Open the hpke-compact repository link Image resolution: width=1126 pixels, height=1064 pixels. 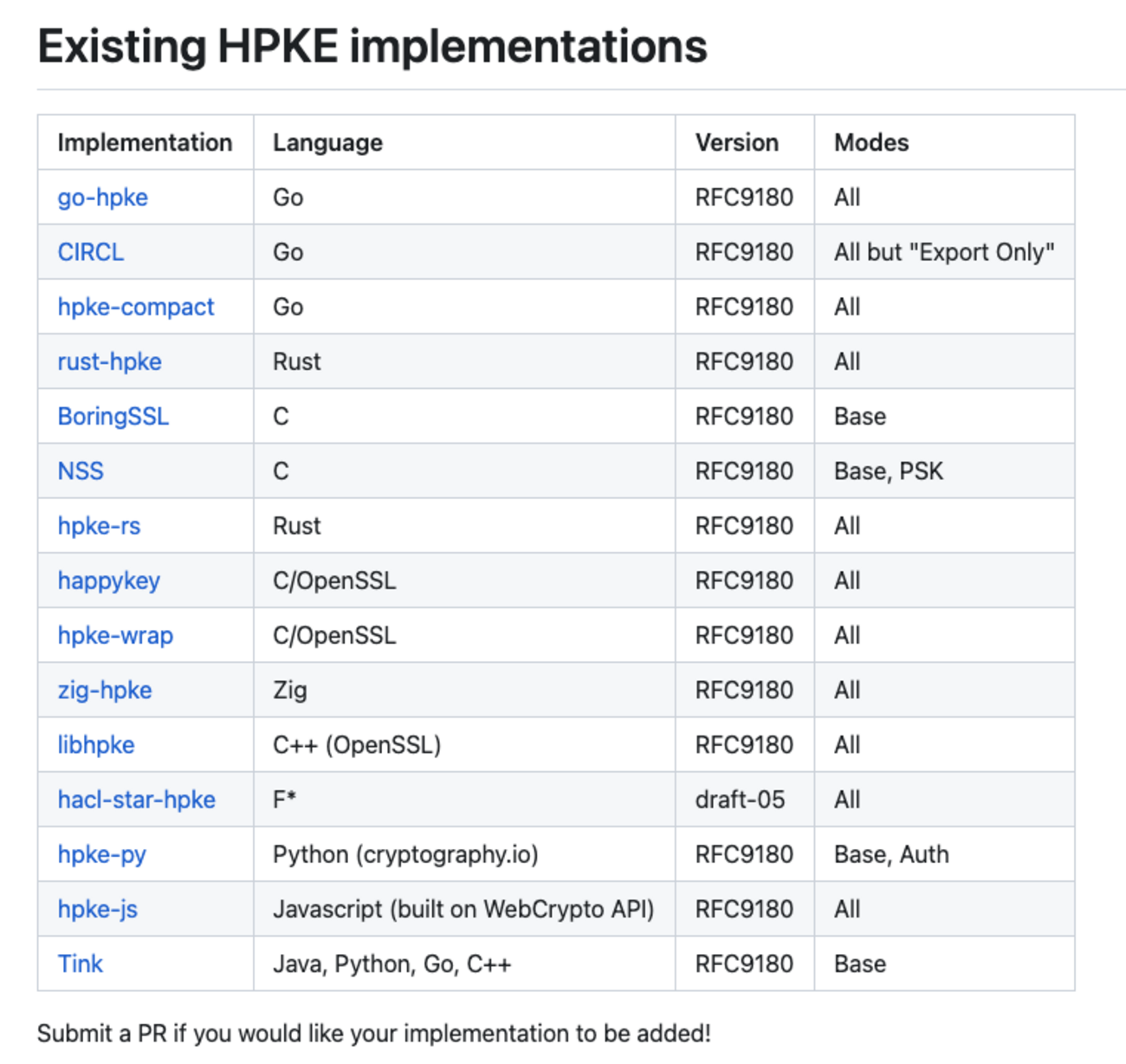pyautogui.click(x=135, y=307)
